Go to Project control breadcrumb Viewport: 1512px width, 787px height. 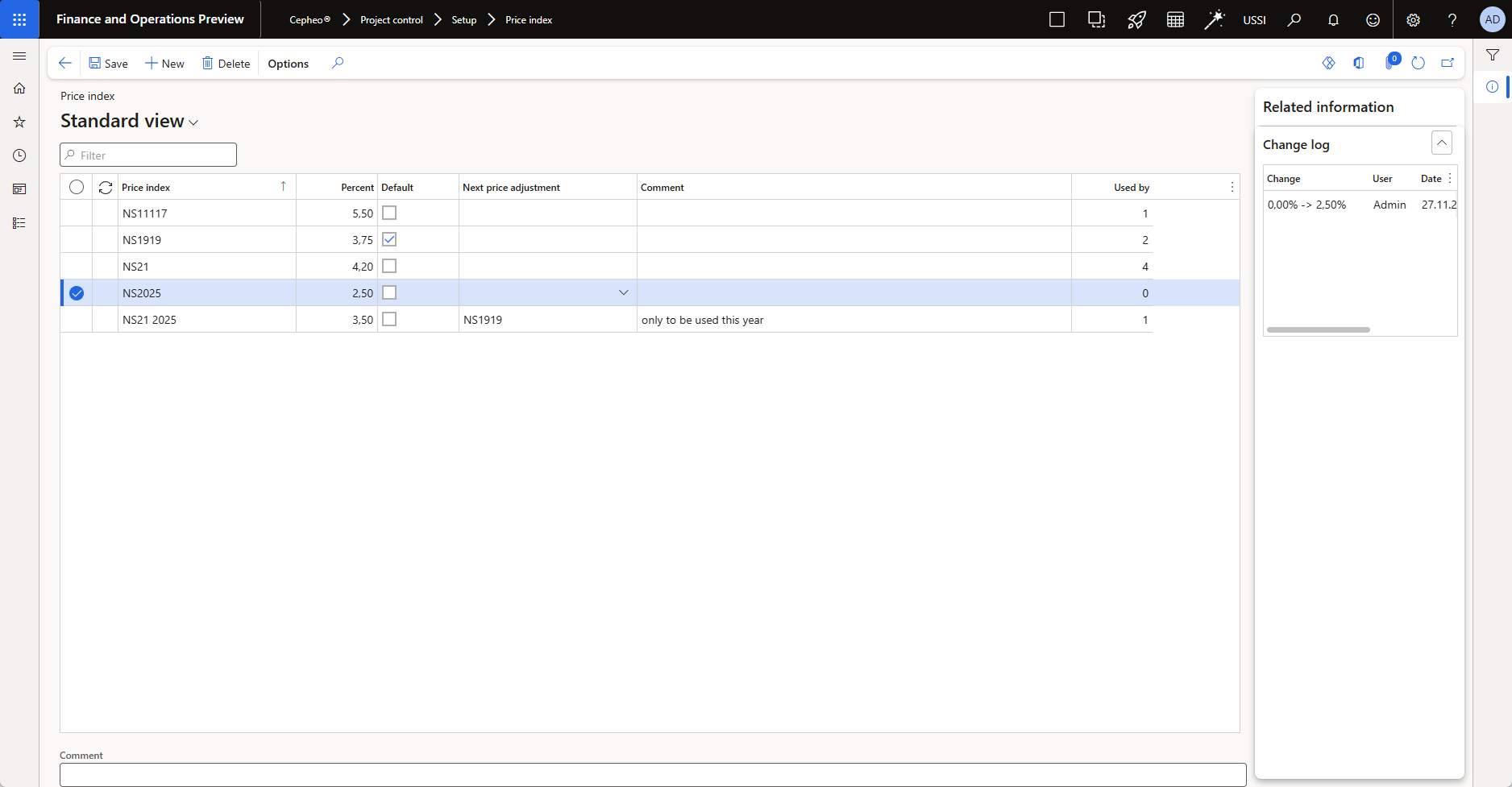[x=391, y=20]
